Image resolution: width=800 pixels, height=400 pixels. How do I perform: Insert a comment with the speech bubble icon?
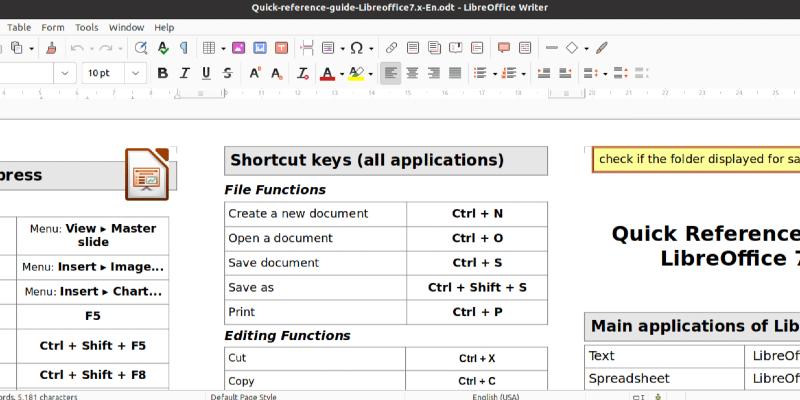click(x=504, y=47)
